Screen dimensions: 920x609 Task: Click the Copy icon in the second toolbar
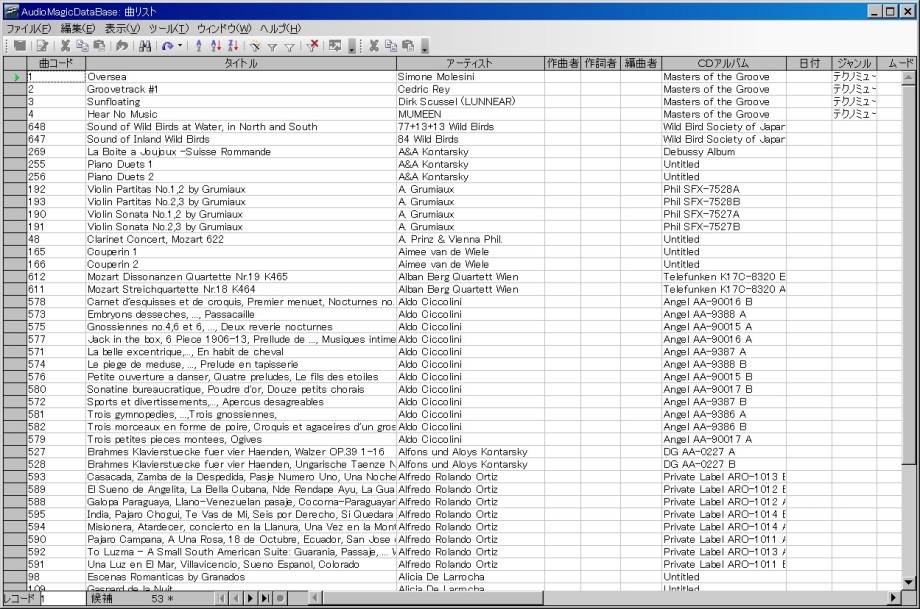click(391, 46)
